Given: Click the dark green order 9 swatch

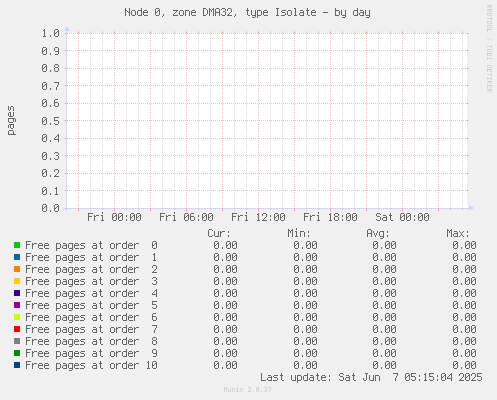Looking at the screenshot, I should coord(17,353).
